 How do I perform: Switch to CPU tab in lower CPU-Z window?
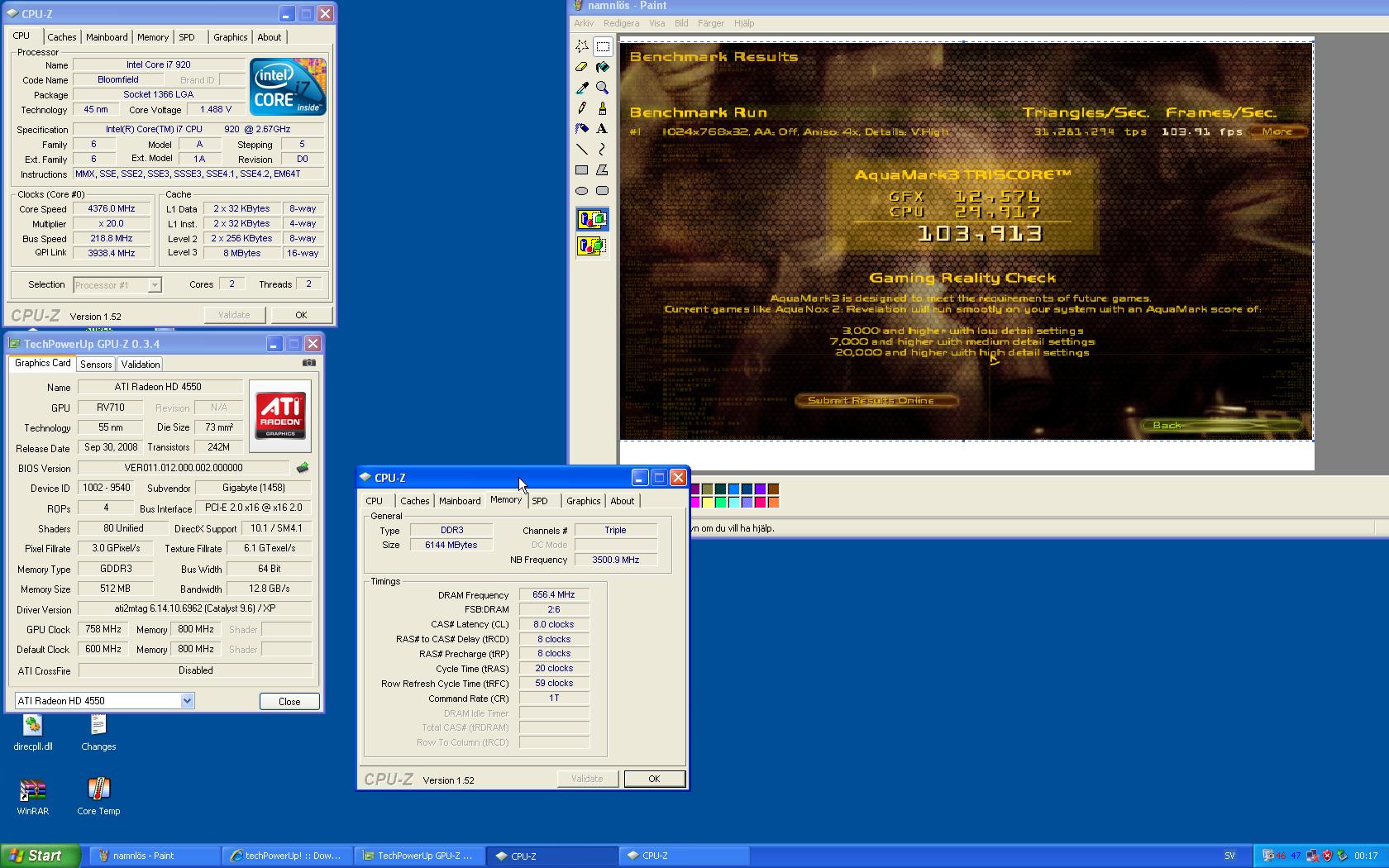pos(375,501)
